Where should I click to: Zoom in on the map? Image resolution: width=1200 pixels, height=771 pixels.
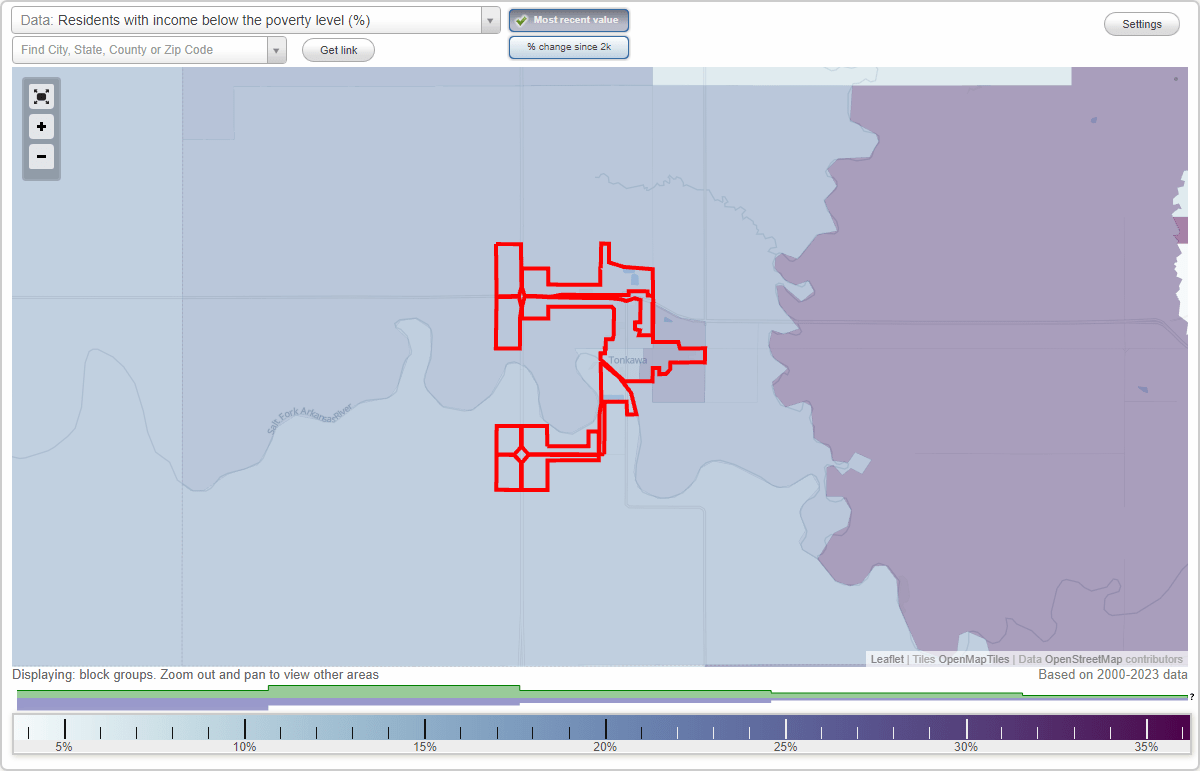click(x=41, y=127)
